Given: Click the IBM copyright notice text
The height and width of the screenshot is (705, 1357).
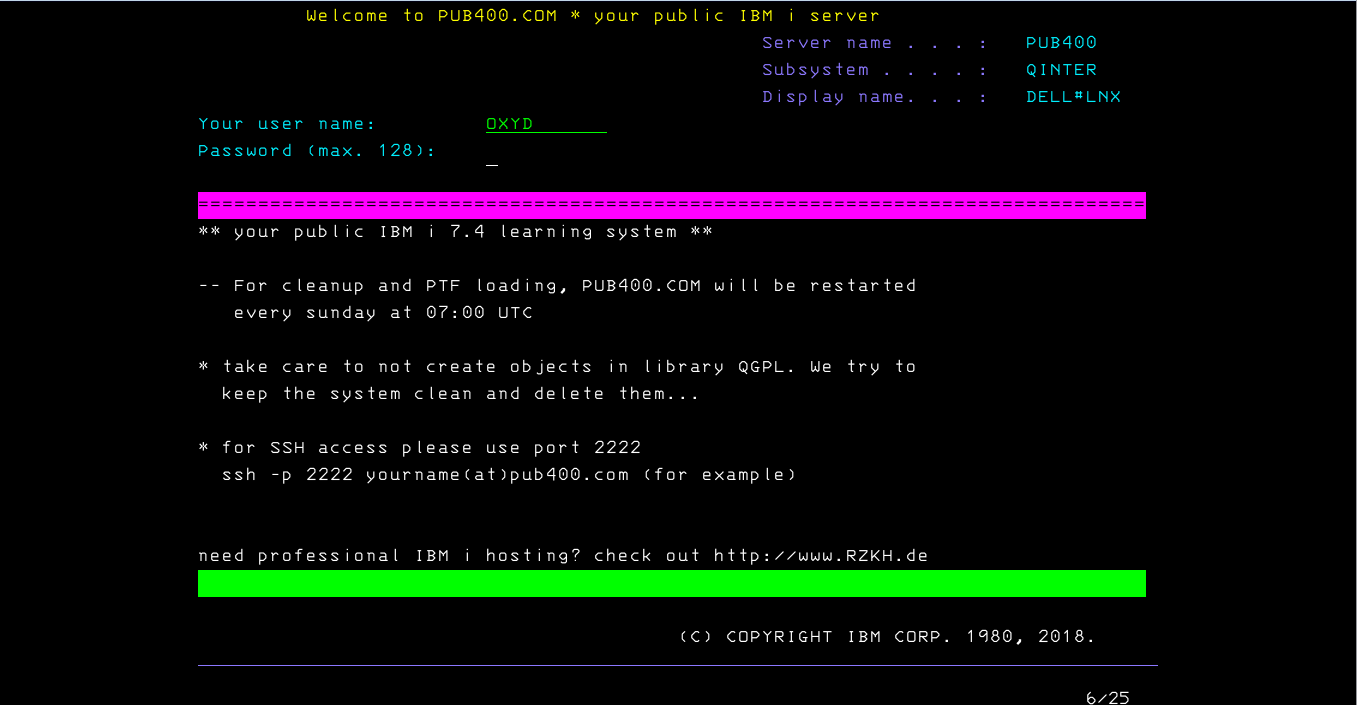Looking at the screenshot, I should point(887,637).
